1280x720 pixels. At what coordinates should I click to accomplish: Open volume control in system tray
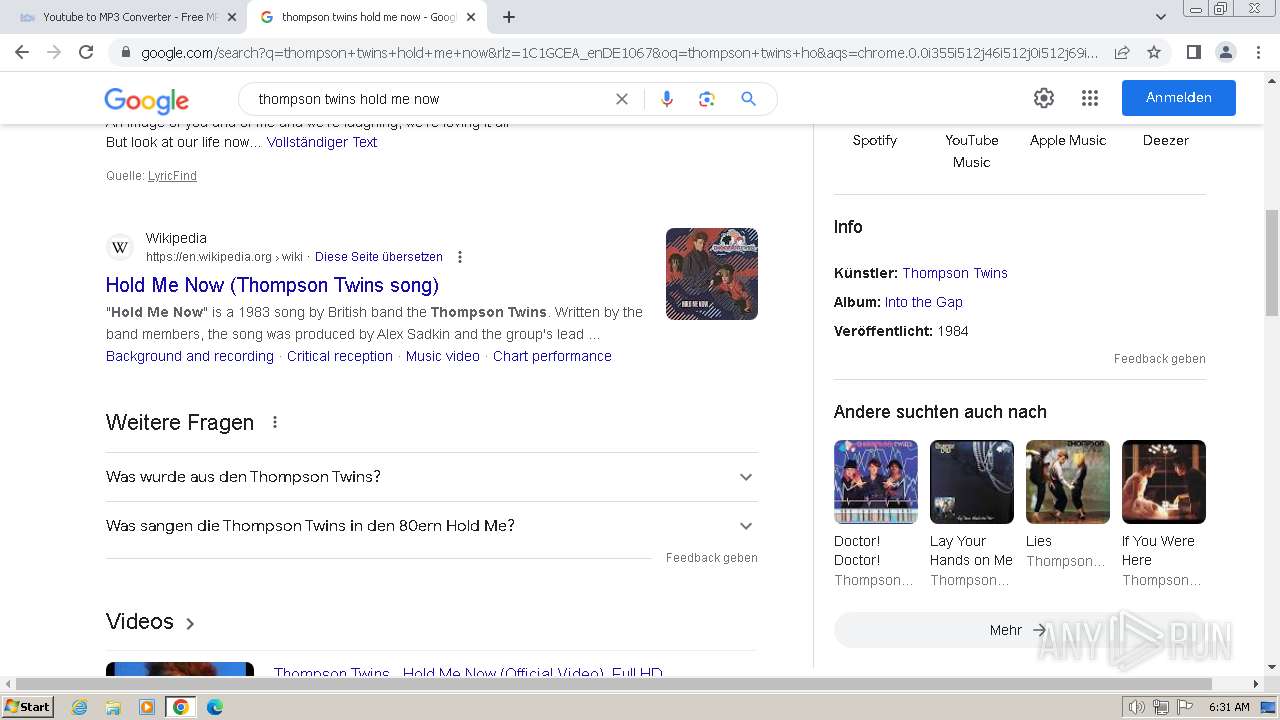pos(1137,707)
